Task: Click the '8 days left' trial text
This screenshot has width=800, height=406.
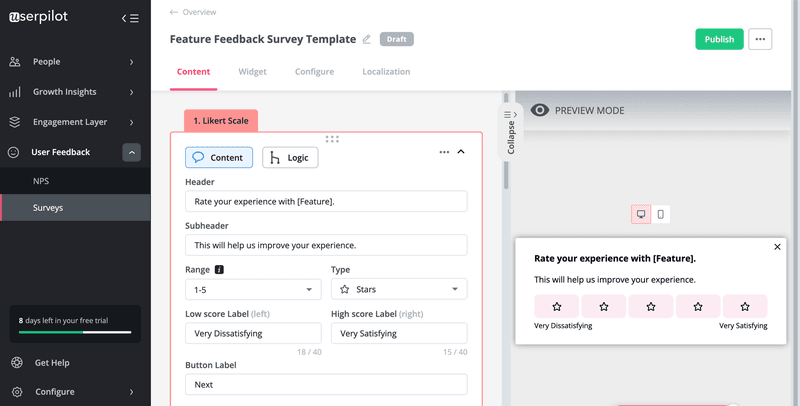Action: (63, 321)
